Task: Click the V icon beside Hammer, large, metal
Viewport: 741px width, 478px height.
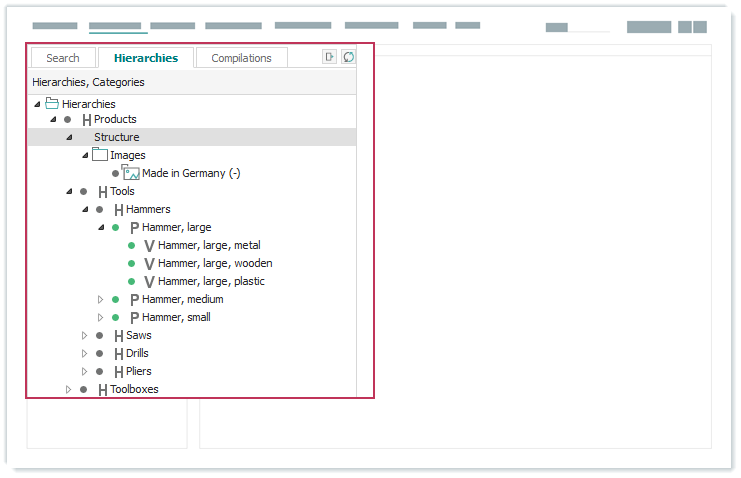Action: tap(149, 246)
